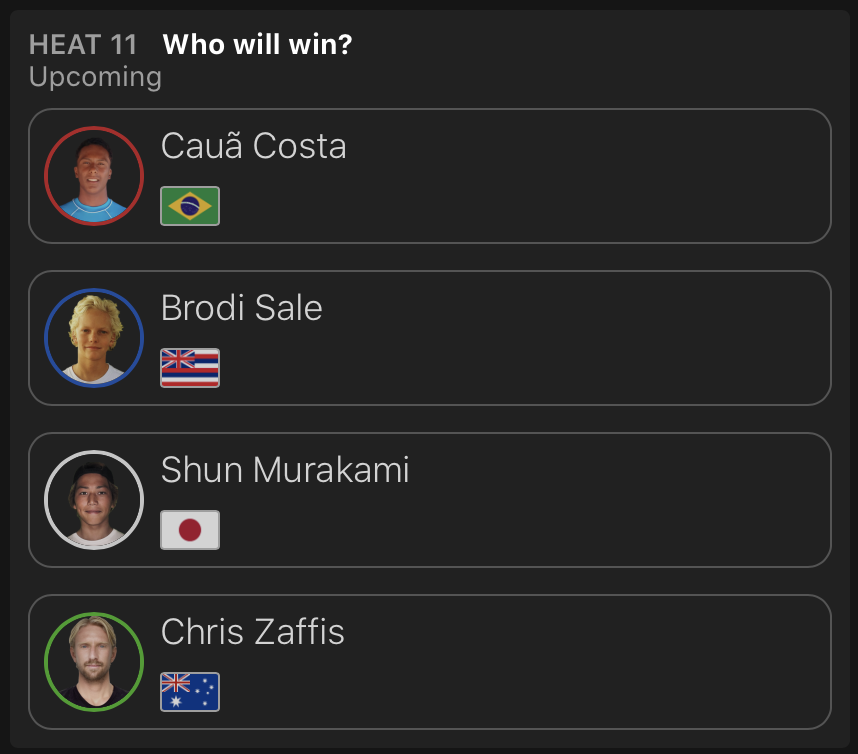Open the "Chris Zaffis" name link
The height and width of the screenshot is (754, 858).
[252, 632]
